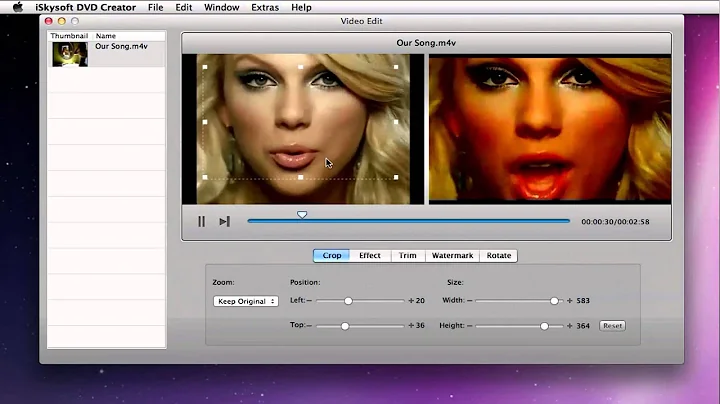This screenshot has width=720, height=404.
Task: Click the Width size slider knob
Action: tap(554, 301)
